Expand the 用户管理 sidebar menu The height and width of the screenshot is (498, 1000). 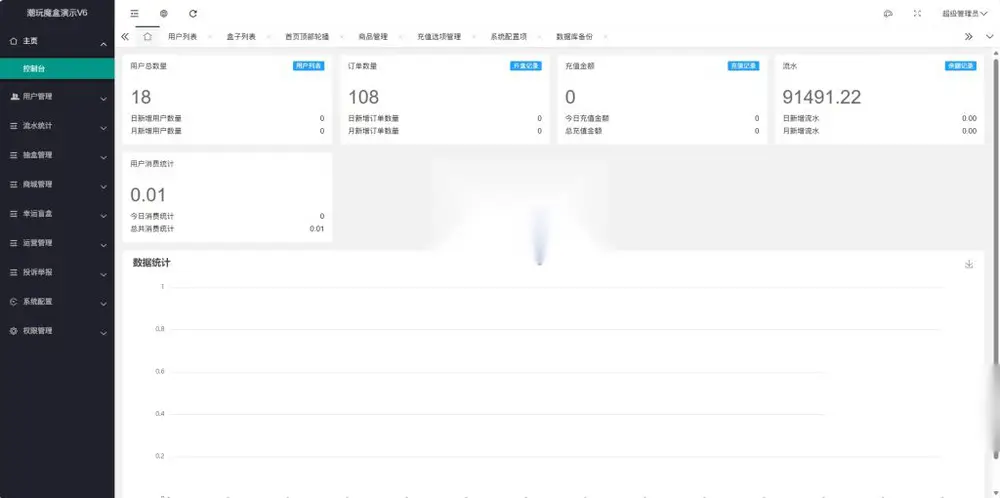pyautogui.click(x=57, y=97)
